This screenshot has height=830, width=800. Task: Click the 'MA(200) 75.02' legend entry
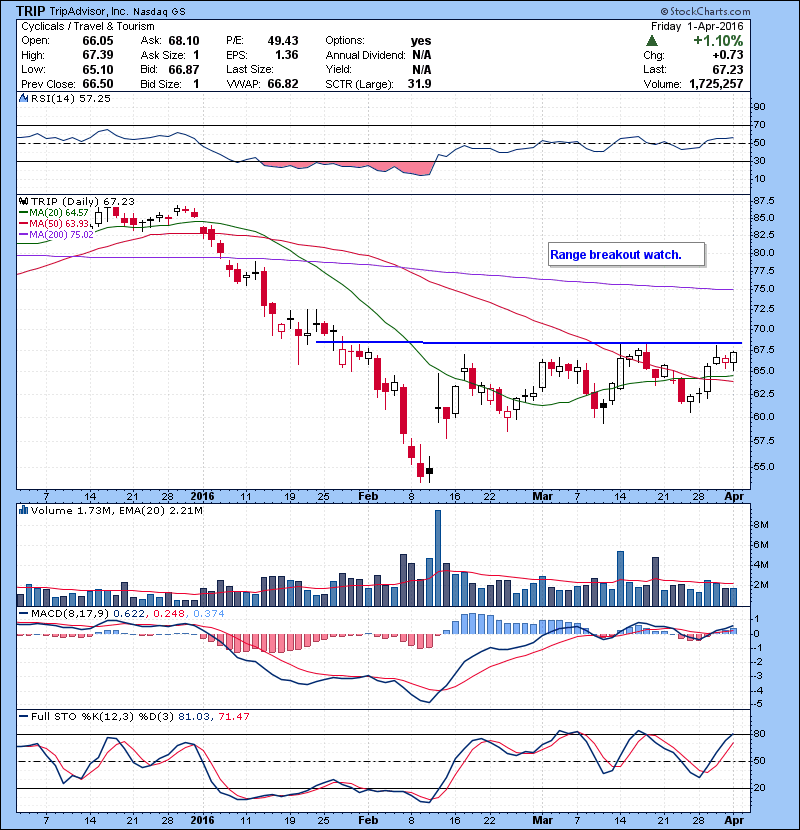(x=56, y=234)
